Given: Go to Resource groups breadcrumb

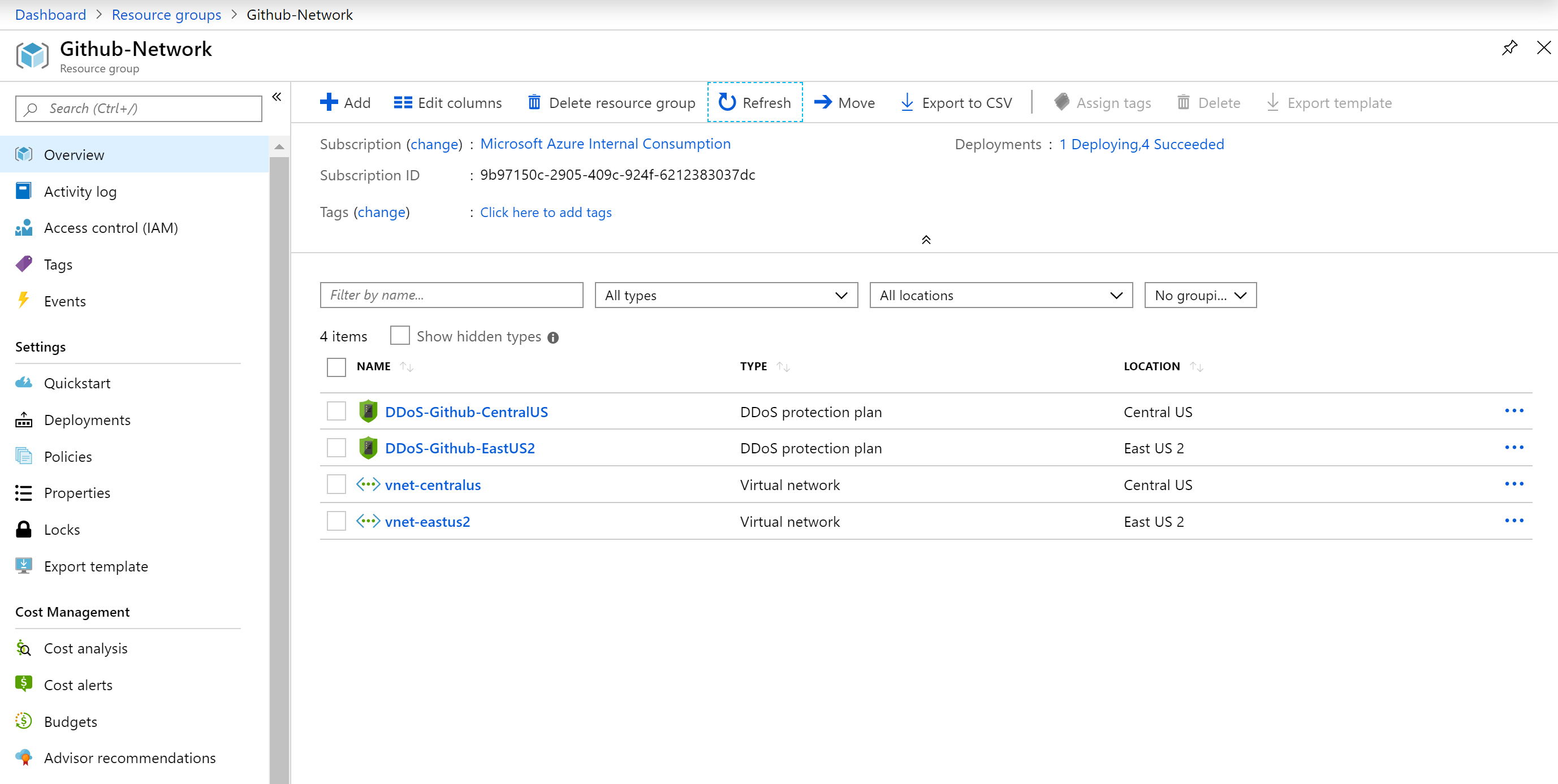Looking at the screenshot, I should pos(166,15).
